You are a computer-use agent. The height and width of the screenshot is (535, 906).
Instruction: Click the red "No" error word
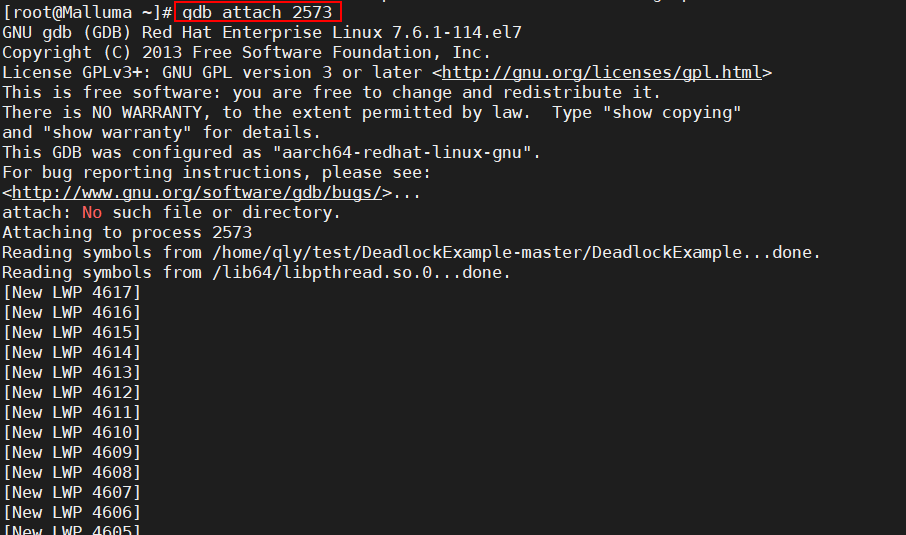tap(92, 213)
